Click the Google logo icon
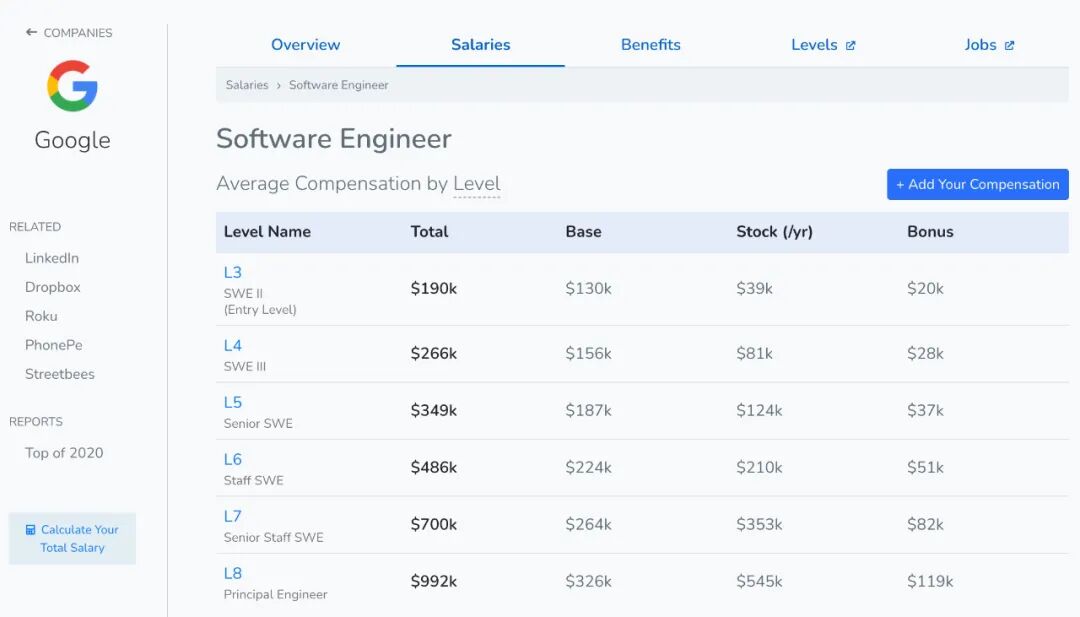 coord(72,86)
